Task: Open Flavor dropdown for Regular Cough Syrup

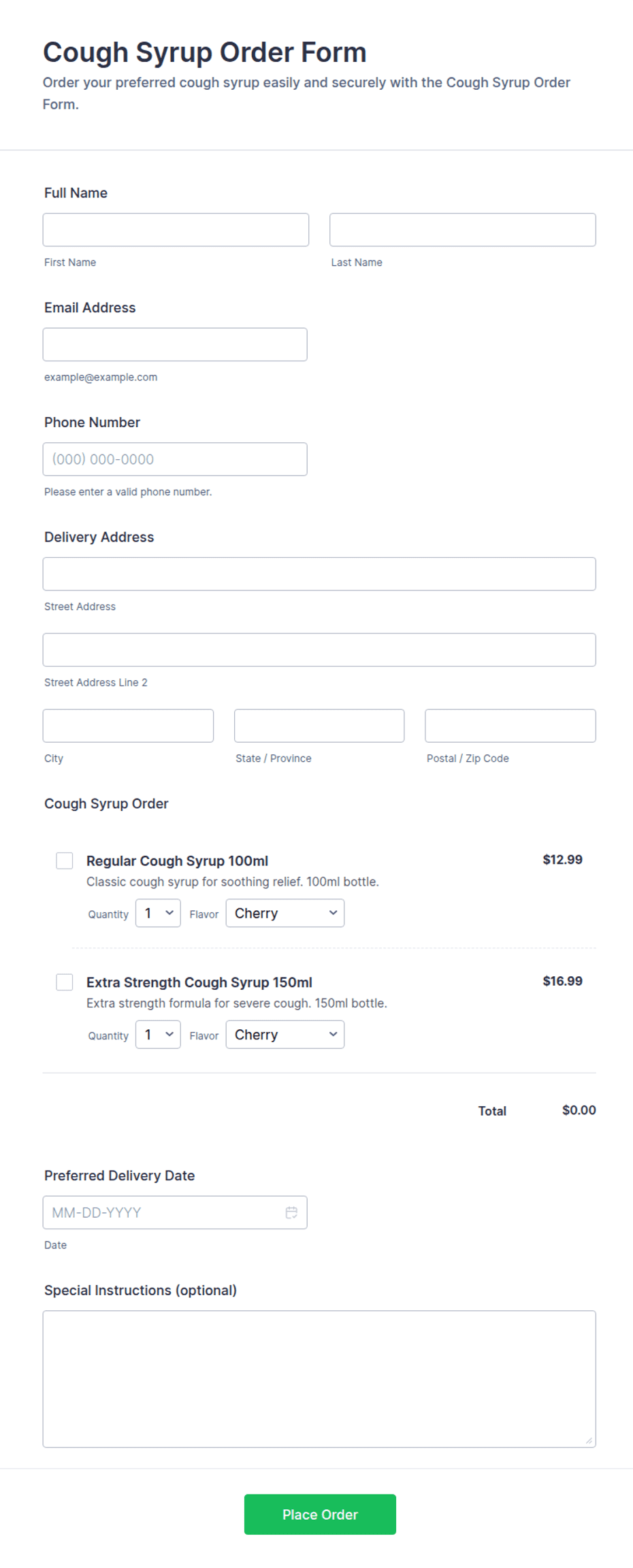Action: [x=285, y=913]
